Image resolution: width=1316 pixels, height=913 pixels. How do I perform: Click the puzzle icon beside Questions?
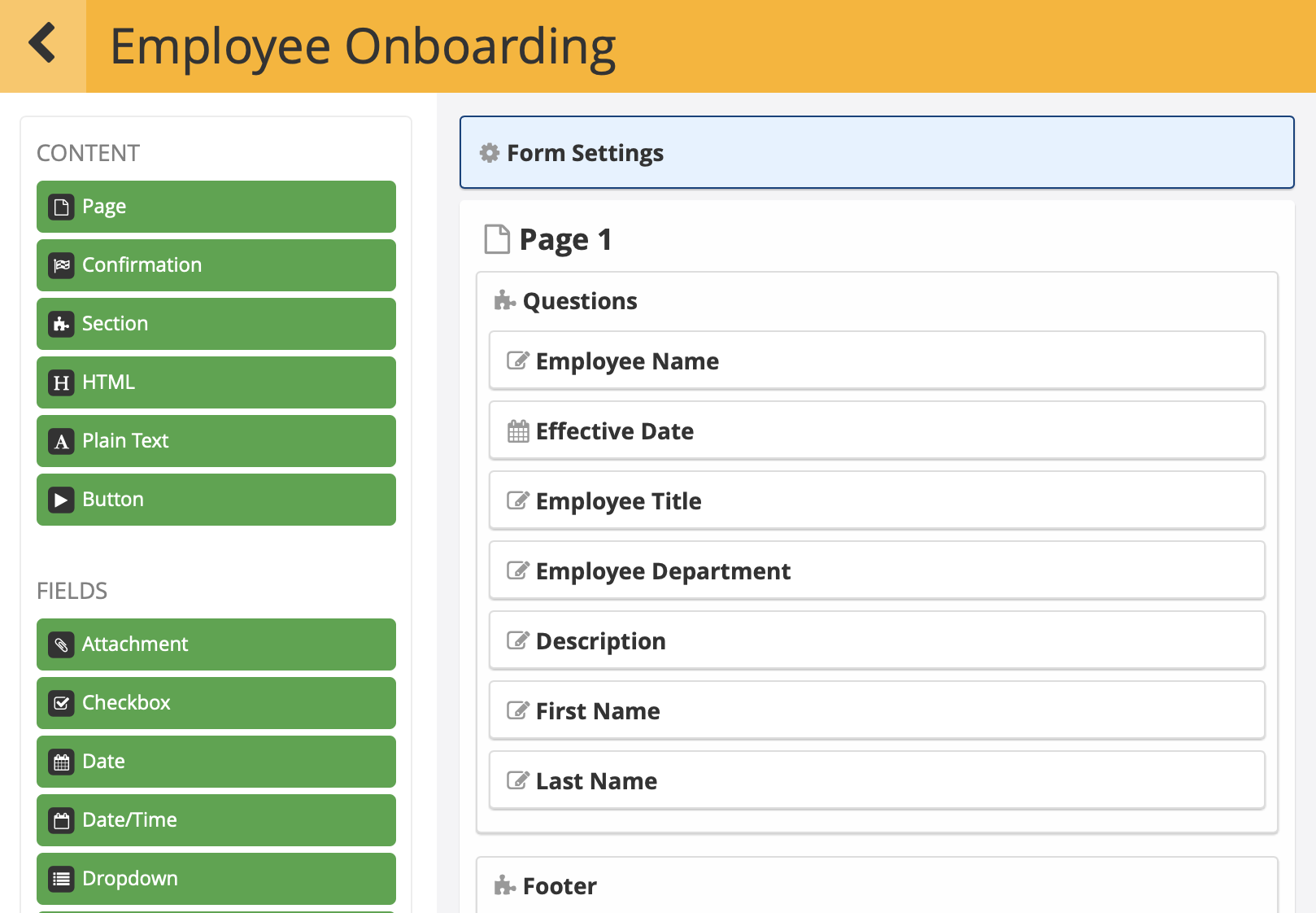[505, 301]
